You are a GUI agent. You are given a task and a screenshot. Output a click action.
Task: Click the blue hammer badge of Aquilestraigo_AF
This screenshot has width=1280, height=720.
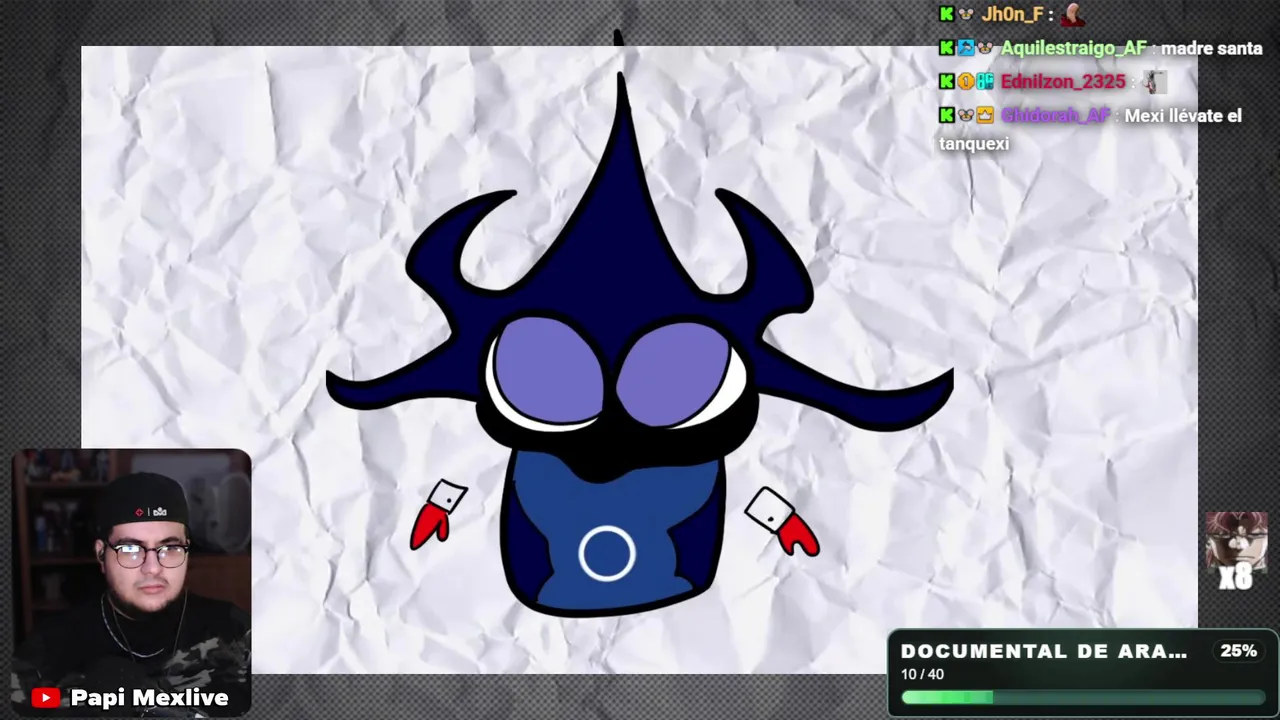(x=965, y=48)
